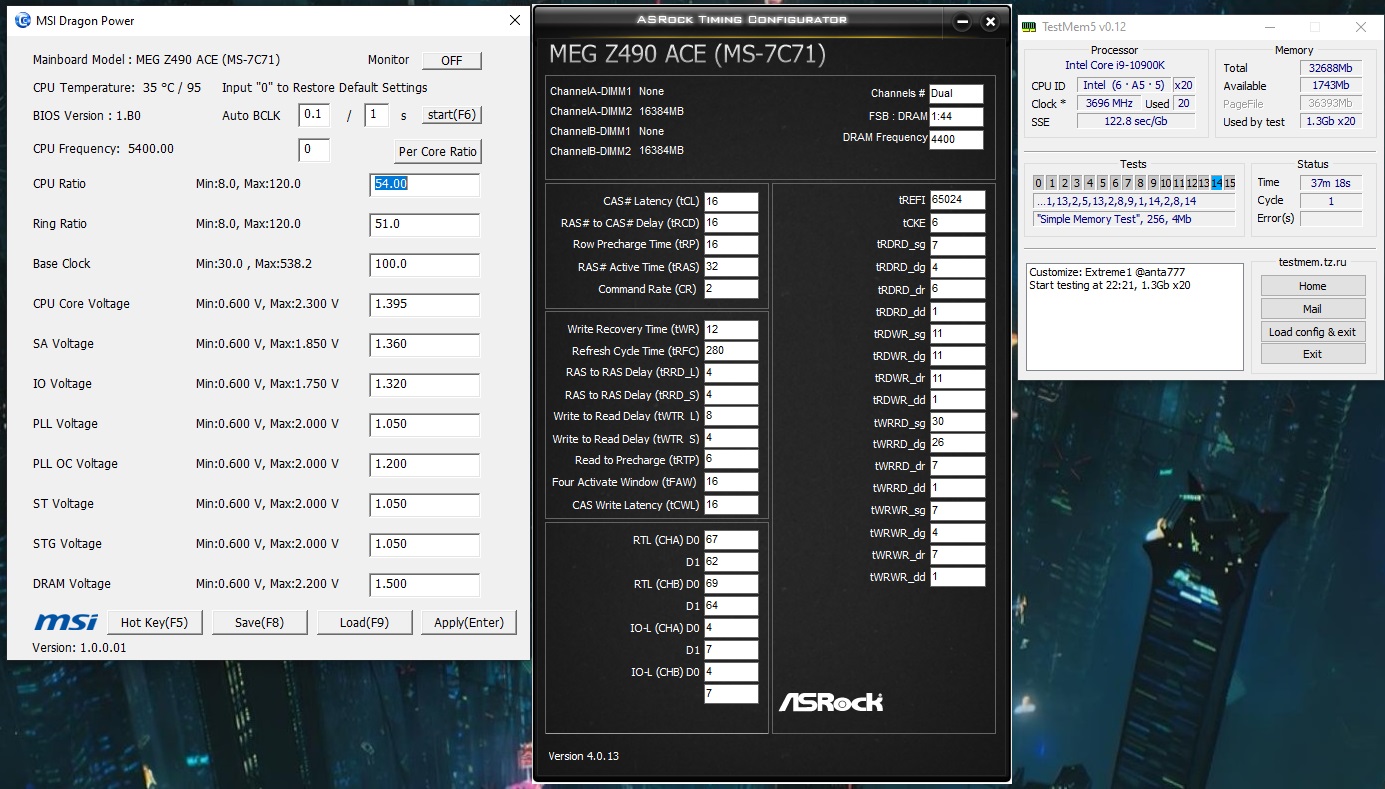Screen dimensions: 1385x789
Task: Close the MSI Dragon Power window
Action: point(515,20)
